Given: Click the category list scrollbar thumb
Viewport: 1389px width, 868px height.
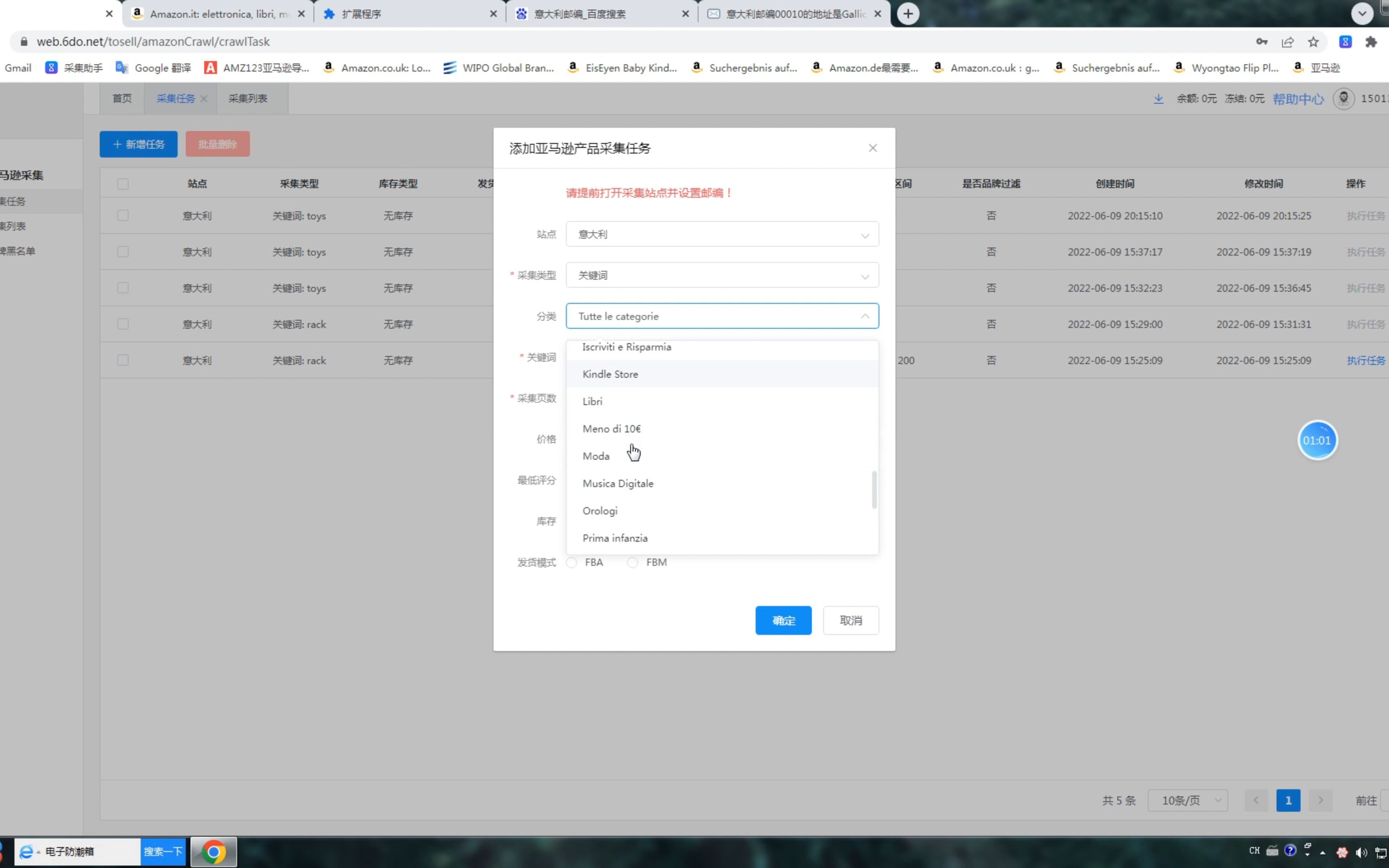Looking at the screenshot, I should tap(874, 490).
